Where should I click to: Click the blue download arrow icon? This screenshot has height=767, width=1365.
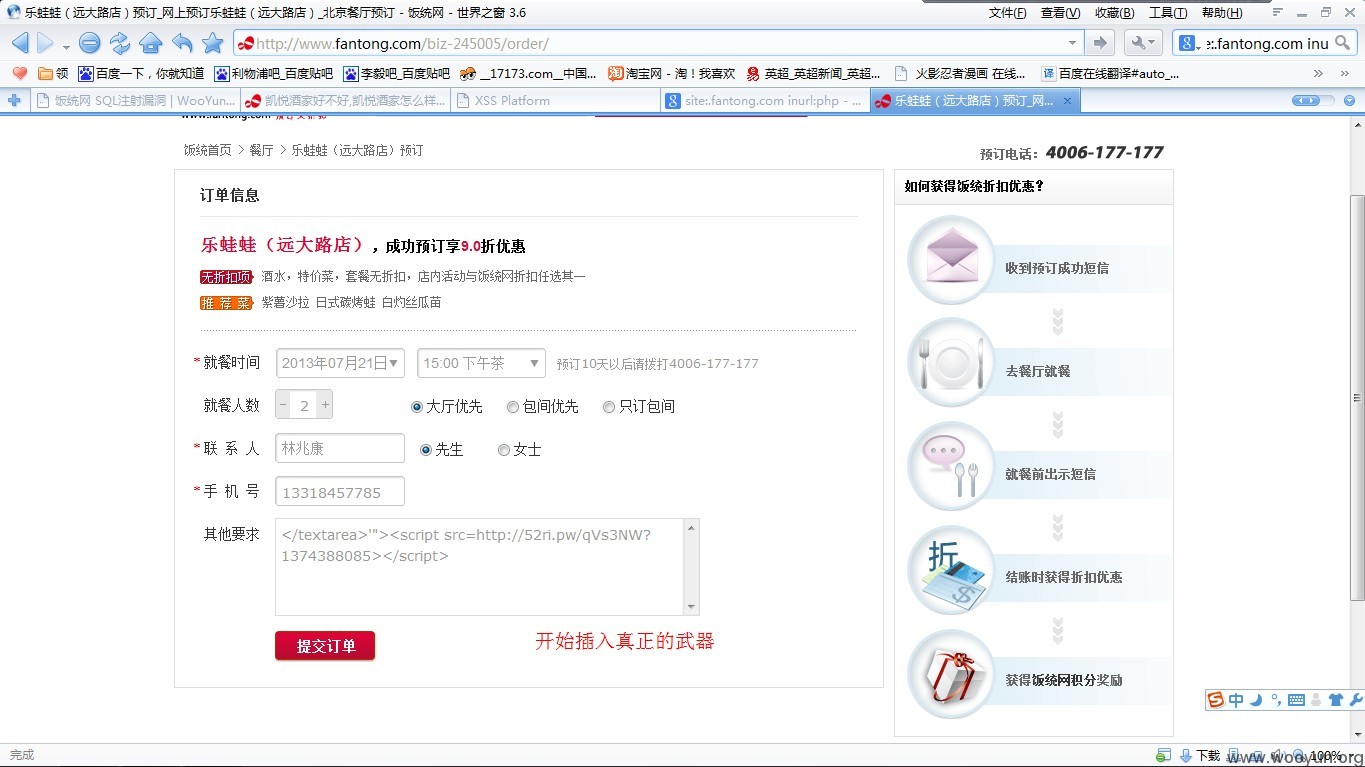(1185, 755)
